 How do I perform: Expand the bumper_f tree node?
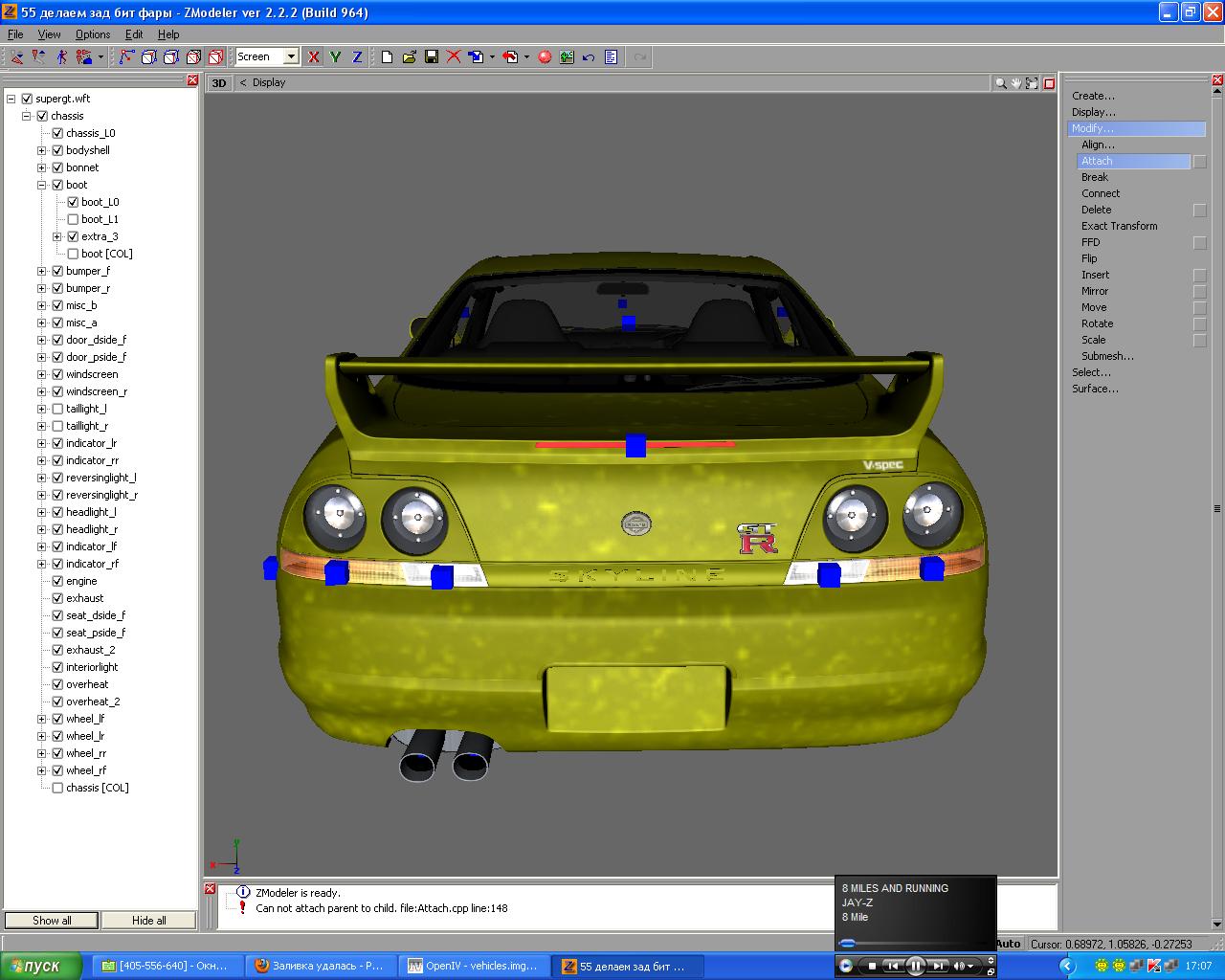(42, 271)
